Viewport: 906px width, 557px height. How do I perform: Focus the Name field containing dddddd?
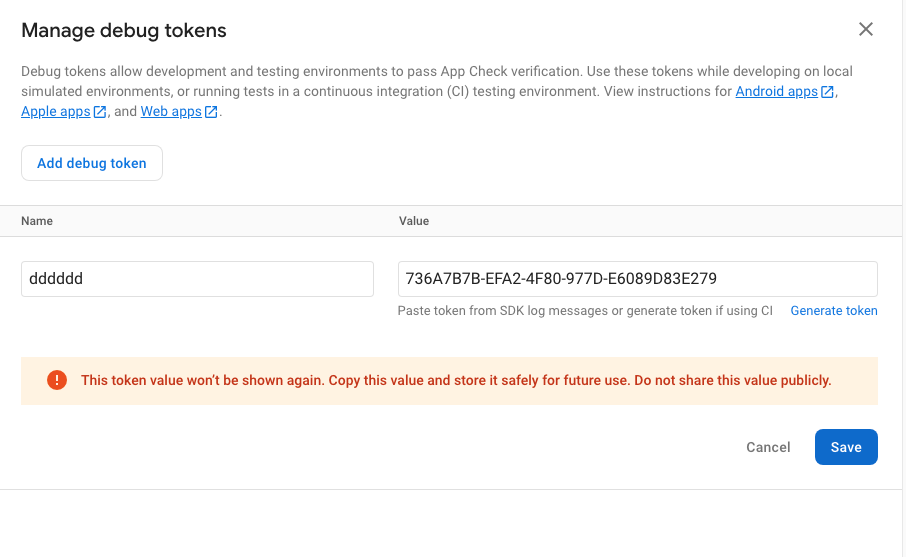click(197, 279)
